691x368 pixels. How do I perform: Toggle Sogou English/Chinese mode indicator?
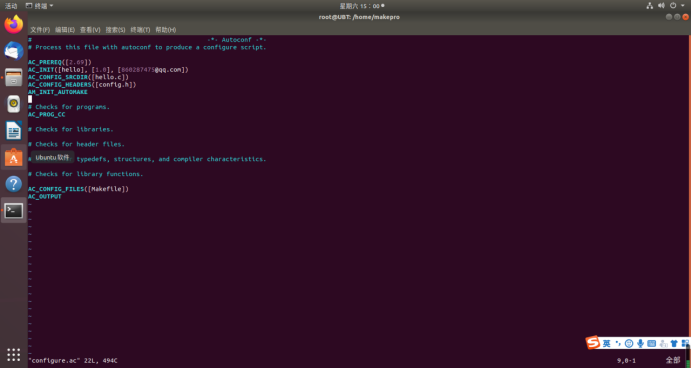[x=607, y=344]
